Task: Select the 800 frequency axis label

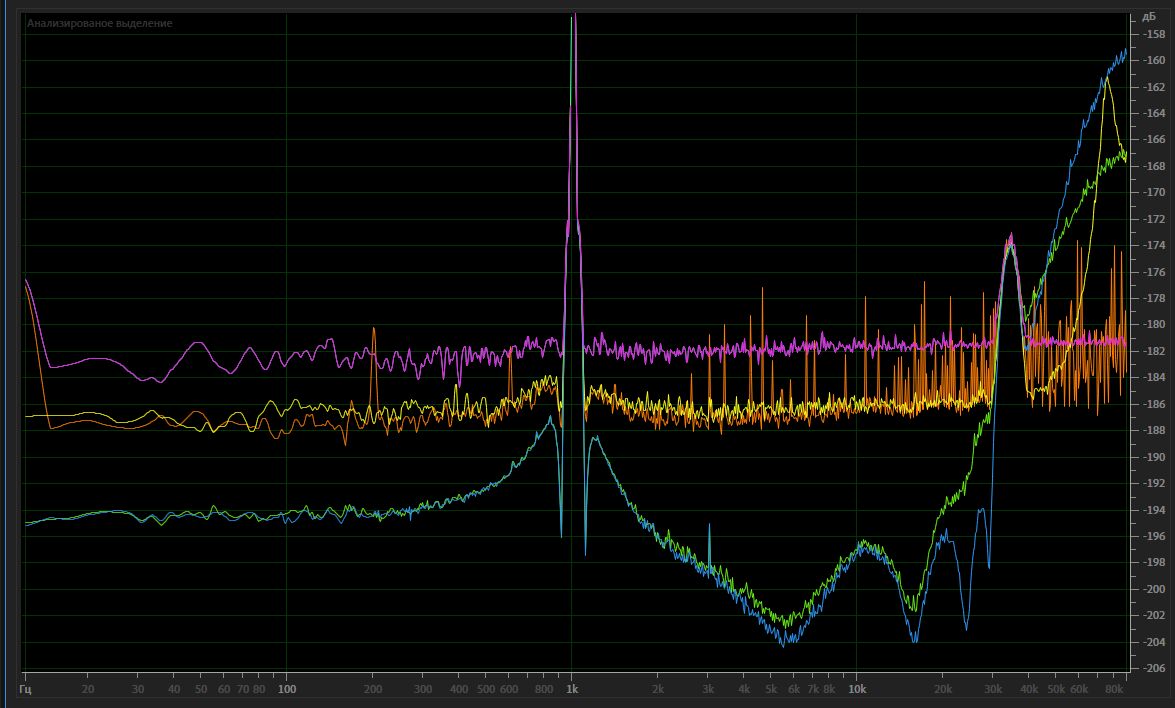Action: (x=544, y=689)
